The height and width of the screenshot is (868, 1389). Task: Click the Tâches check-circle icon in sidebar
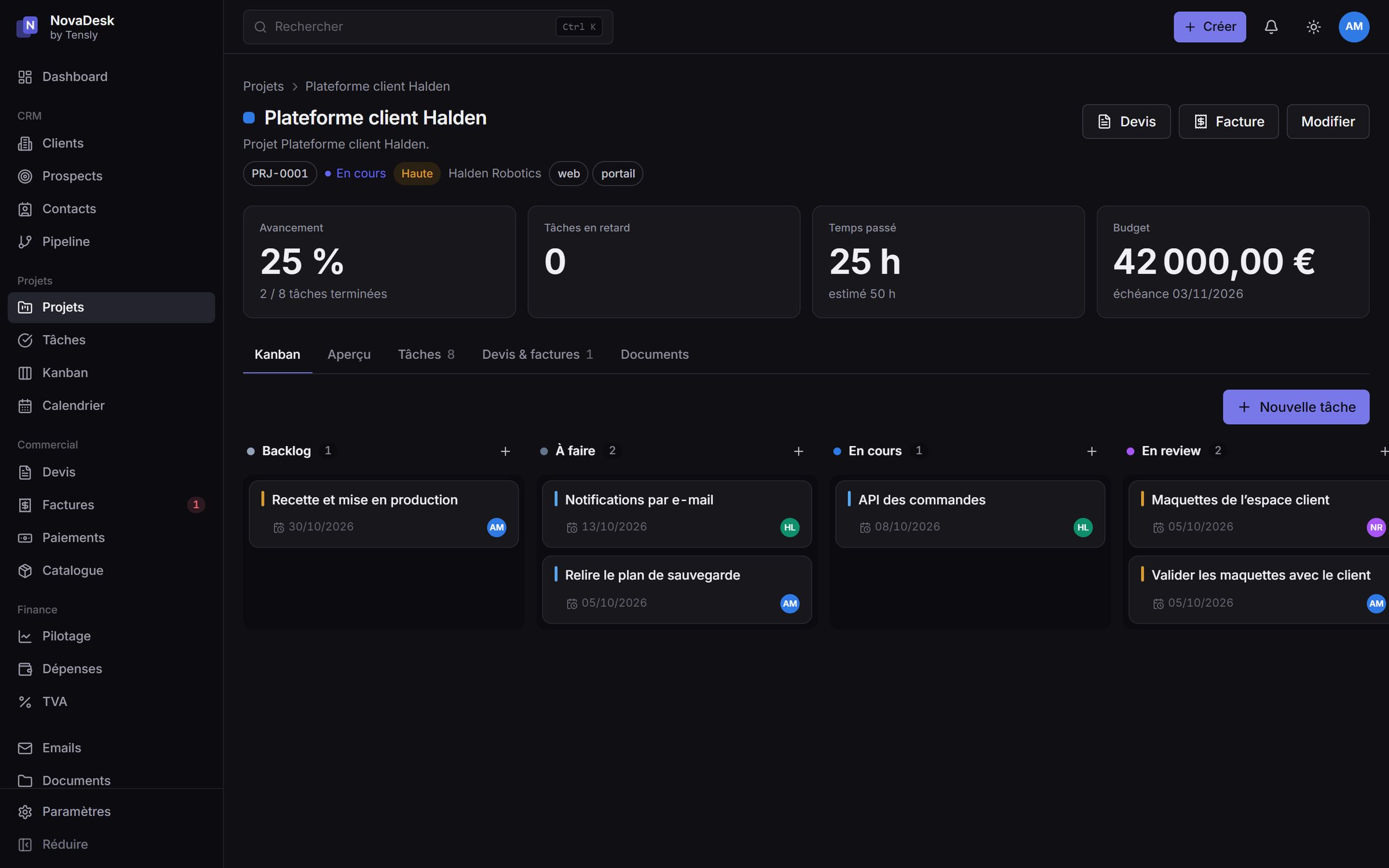pyautogui.click(x=25, y=340)
